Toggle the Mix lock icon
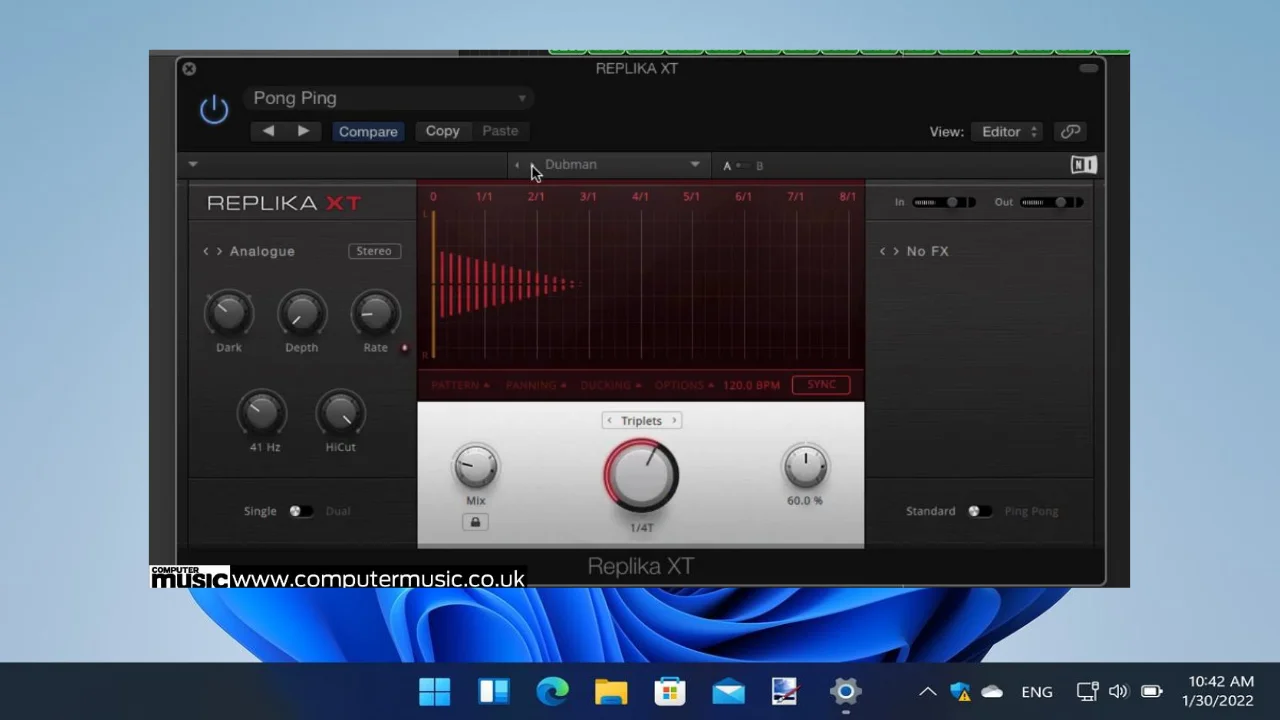The width and height of the screenshot is (1280, 720). click(x=475, y=522)
